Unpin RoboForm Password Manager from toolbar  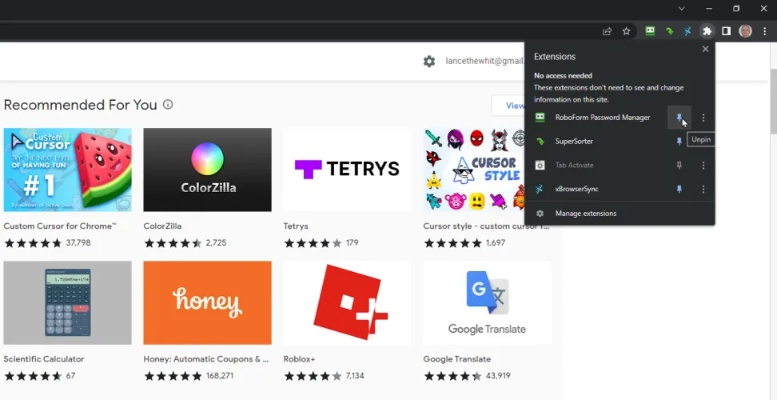pos(679,118)
